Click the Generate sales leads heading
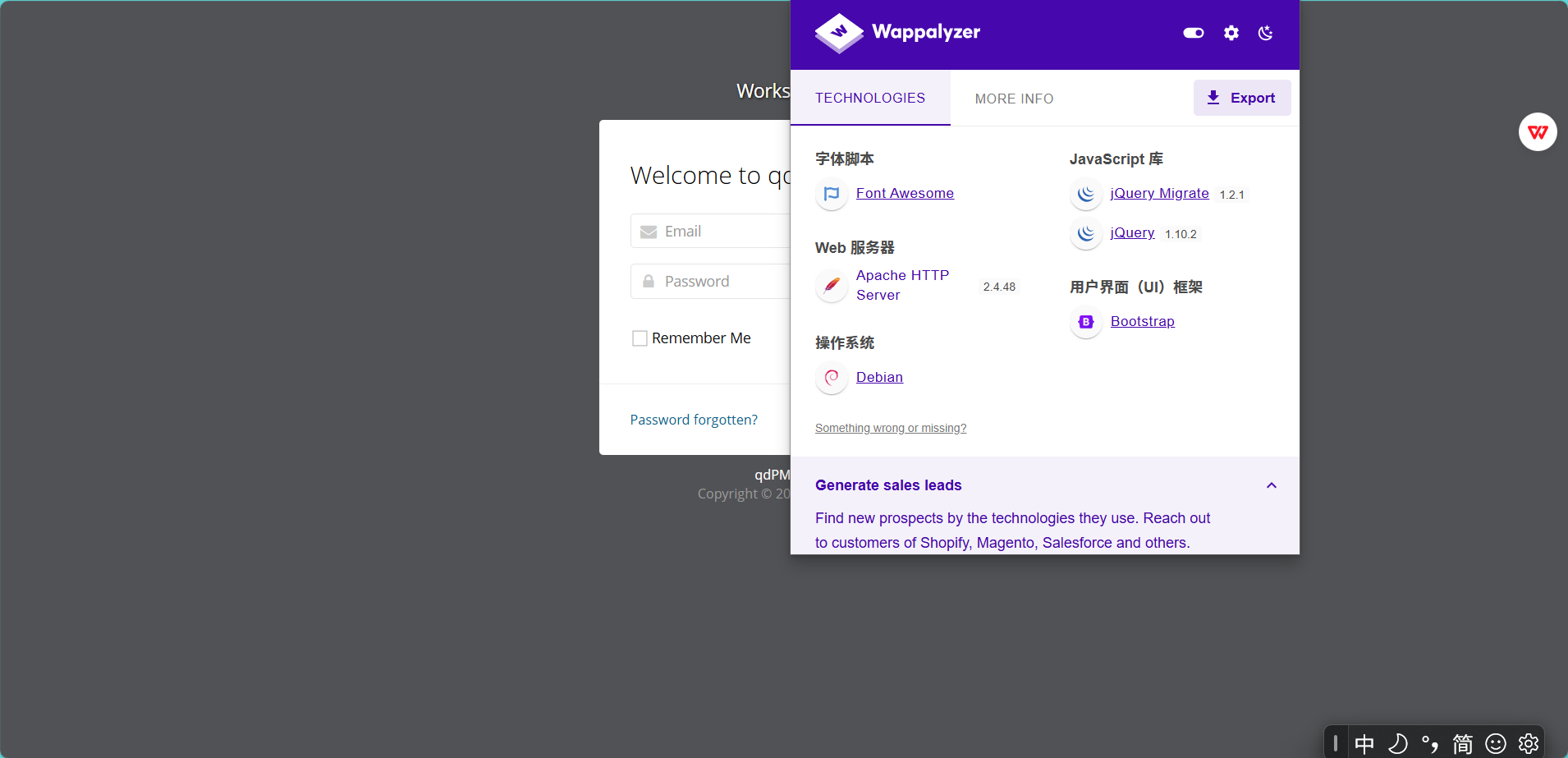1568x758 pixels. (x=888, y=485)
